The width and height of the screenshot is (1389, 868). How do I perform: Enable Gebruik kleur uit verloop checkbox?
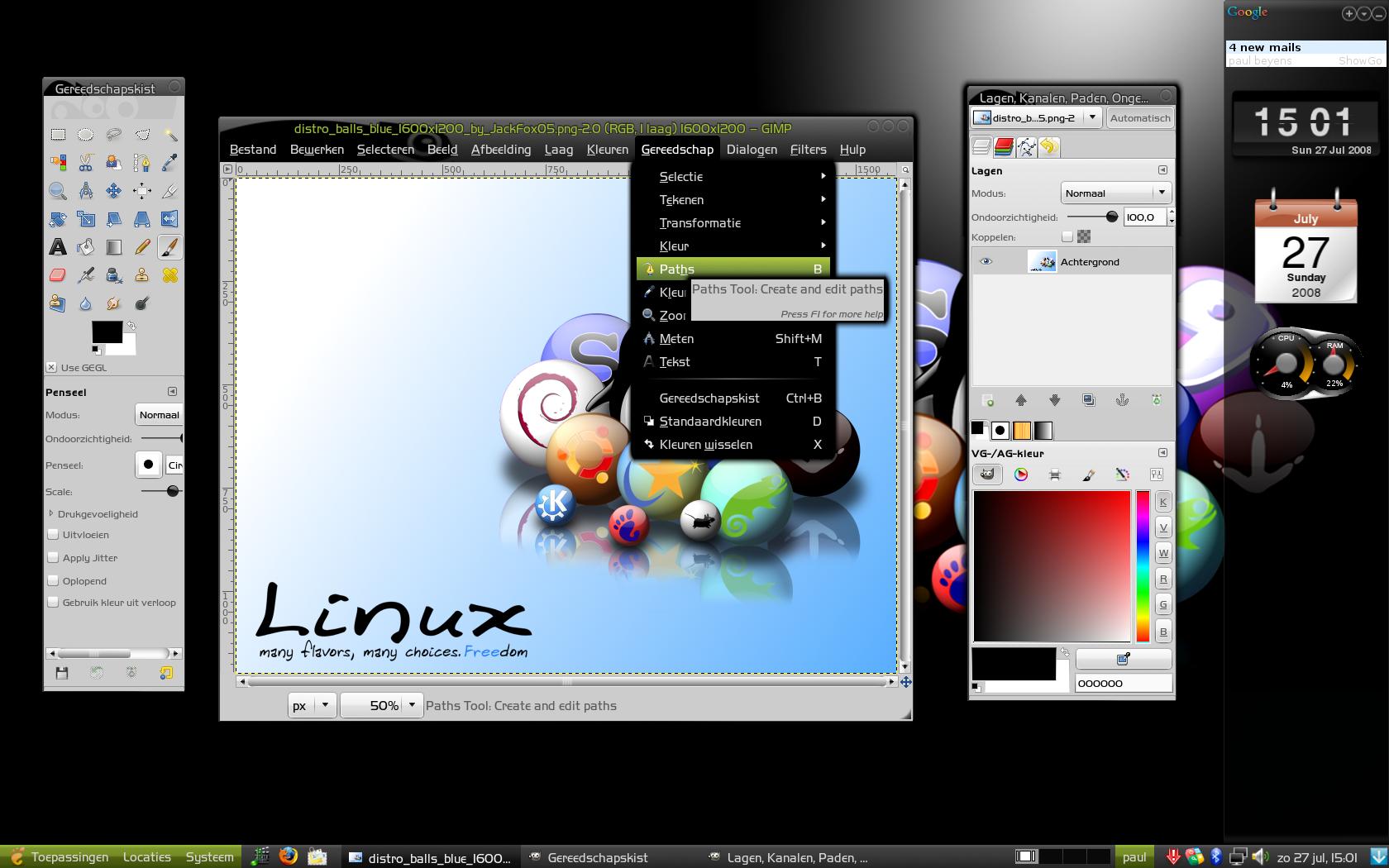pos(53,603)
